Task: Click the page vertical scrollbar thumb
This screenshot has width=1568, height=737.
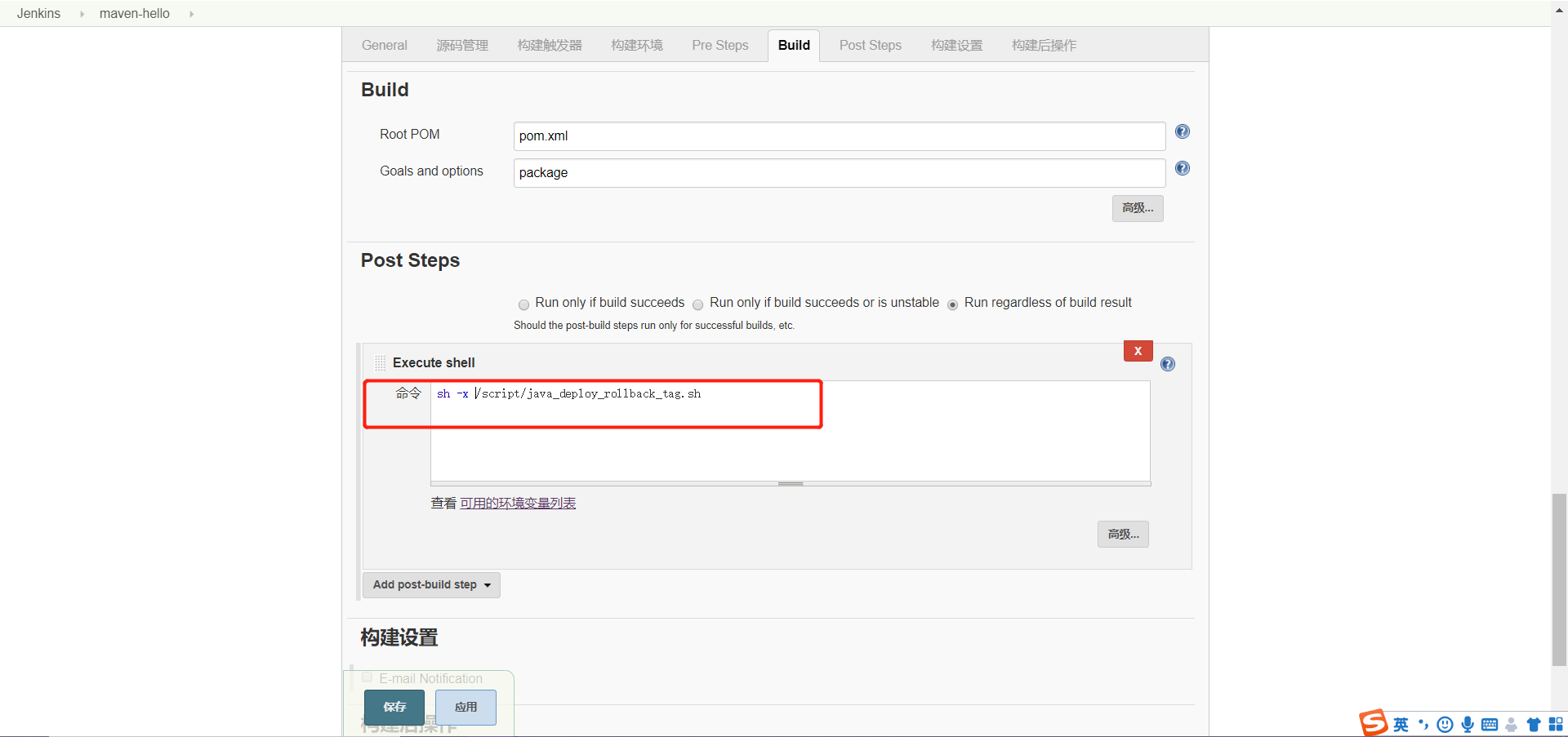Action: 1560,579
